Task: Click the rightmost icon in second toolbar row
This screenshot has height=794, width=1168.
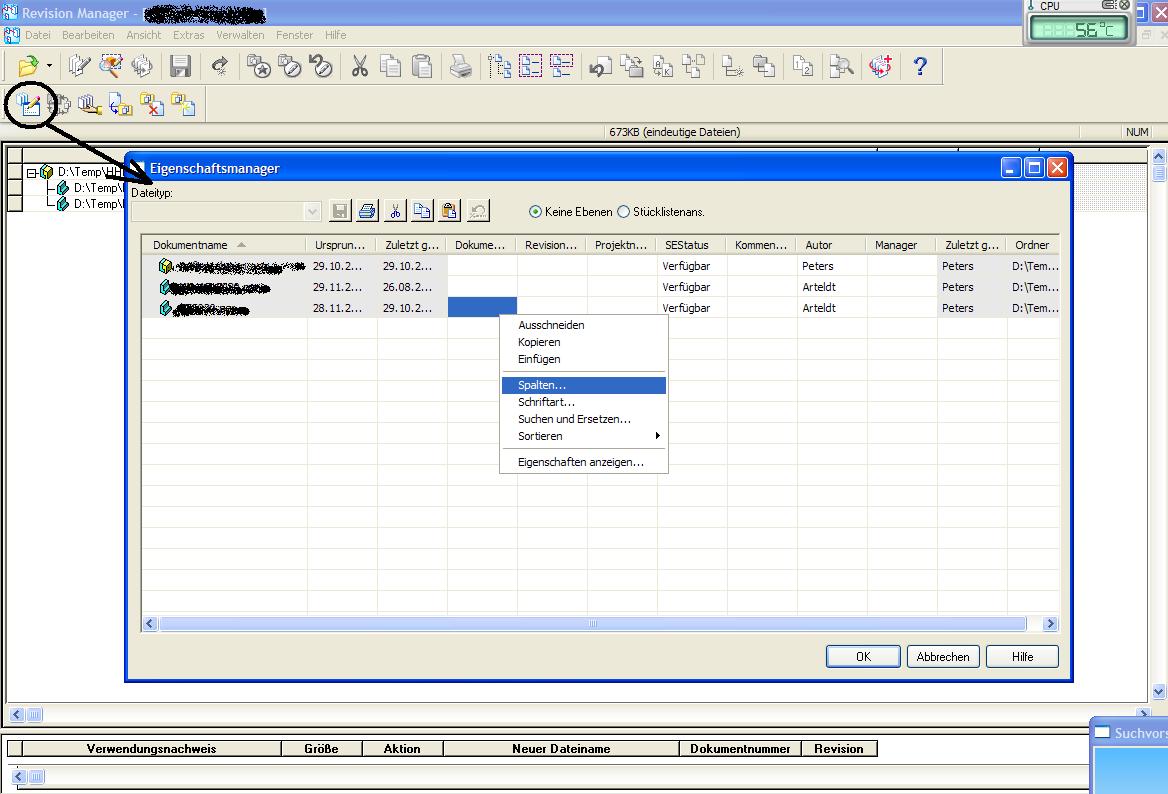Action: point(183,105)
